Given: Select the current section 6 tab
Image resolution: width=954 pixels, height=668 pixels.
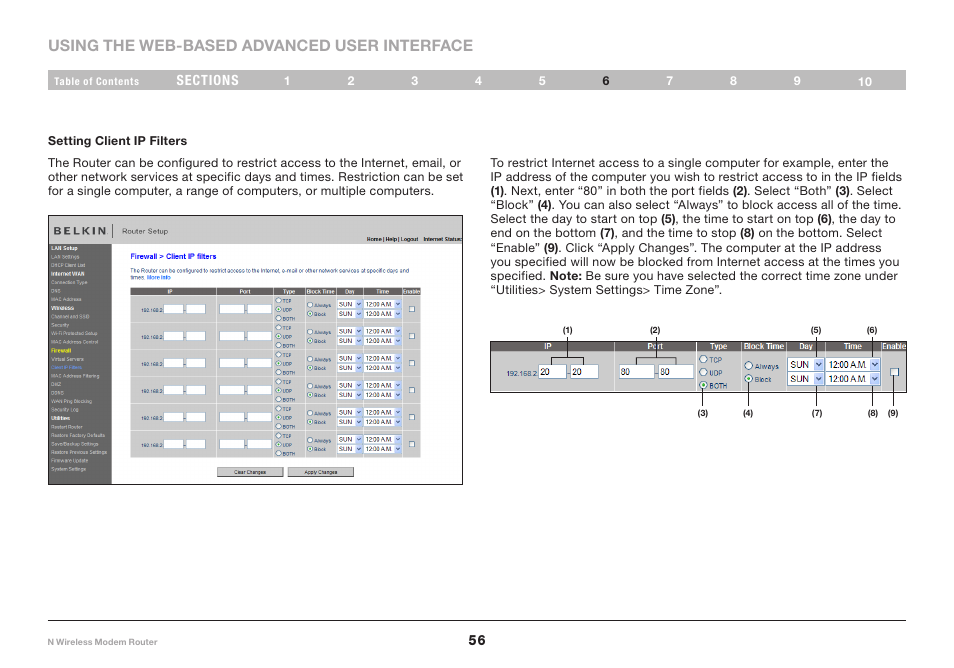Looking at the screenshot, I should (606, 81).
